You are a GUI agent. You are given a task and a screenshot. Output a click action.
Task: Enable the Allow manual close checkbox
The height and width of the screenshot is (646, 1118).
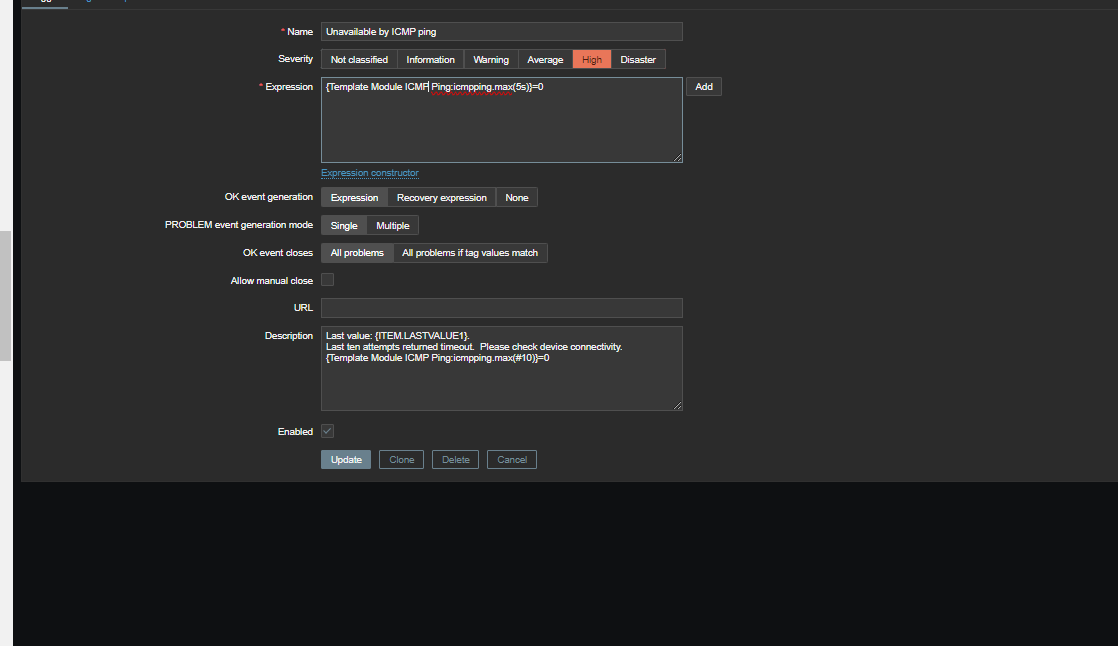coord(327,280)
